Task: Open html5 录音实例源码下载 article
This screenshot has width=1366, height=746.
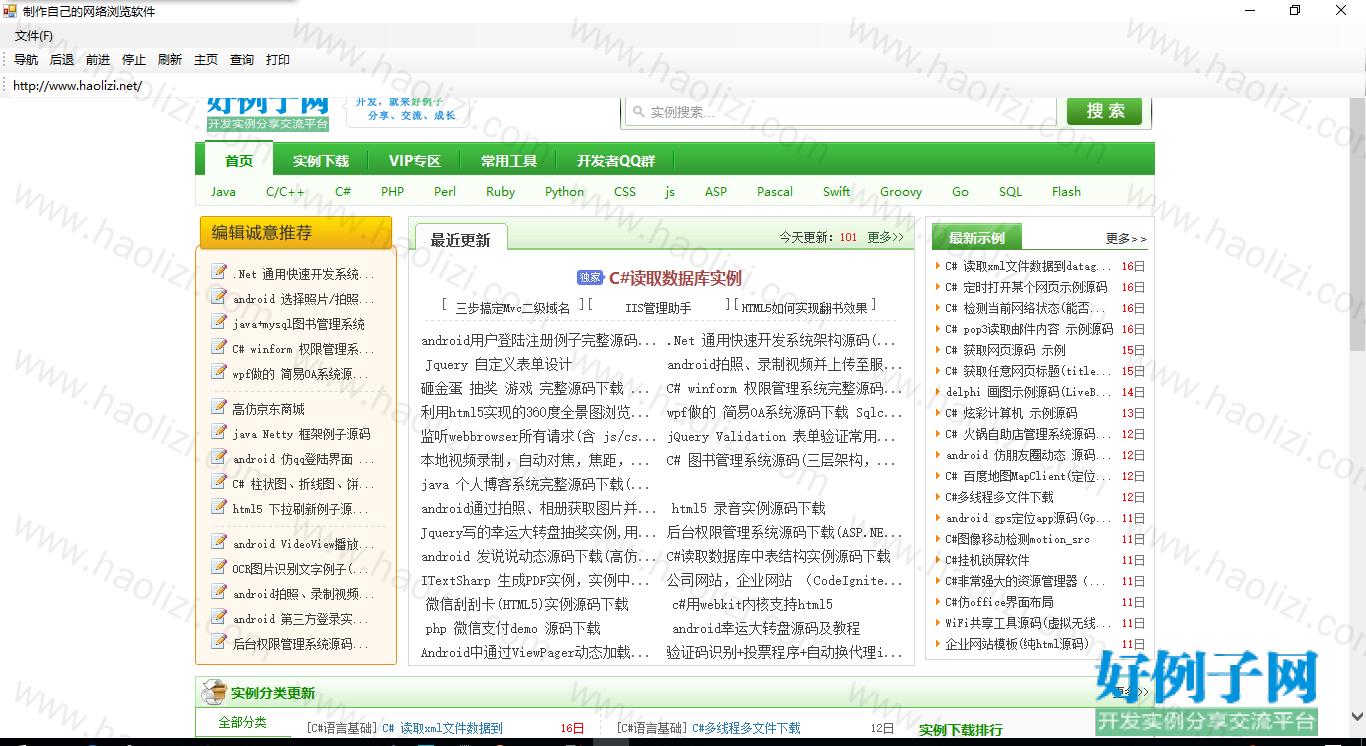Action: (749, 508)
